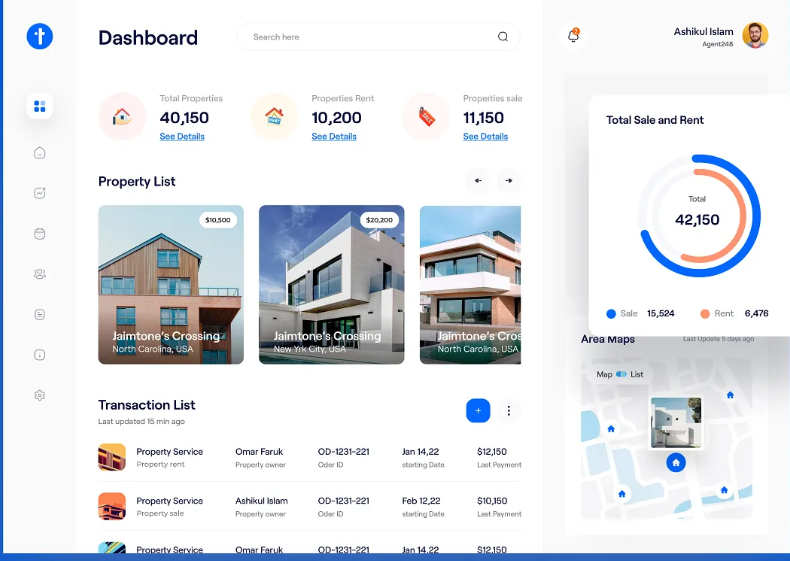The image size is (790, 561).
Task: Click the donut chart total 42,150
Action: click(x=697, y=220)
